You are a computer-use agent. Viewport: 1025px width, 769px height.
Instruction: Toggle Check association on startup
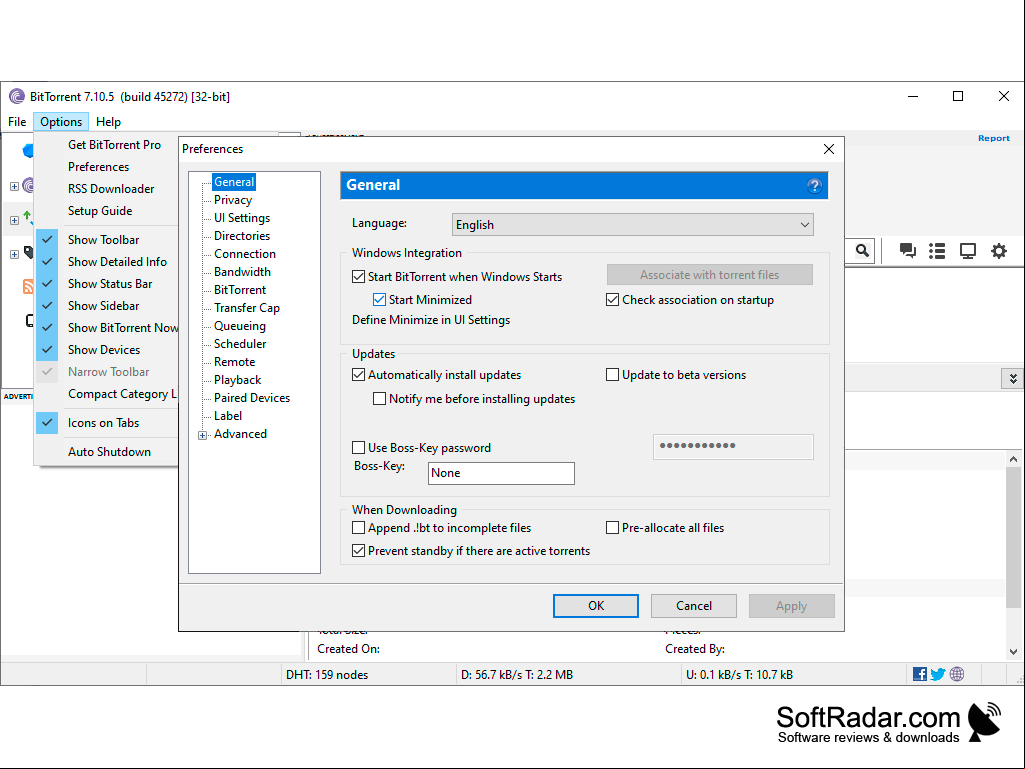[x=613, y=299]
